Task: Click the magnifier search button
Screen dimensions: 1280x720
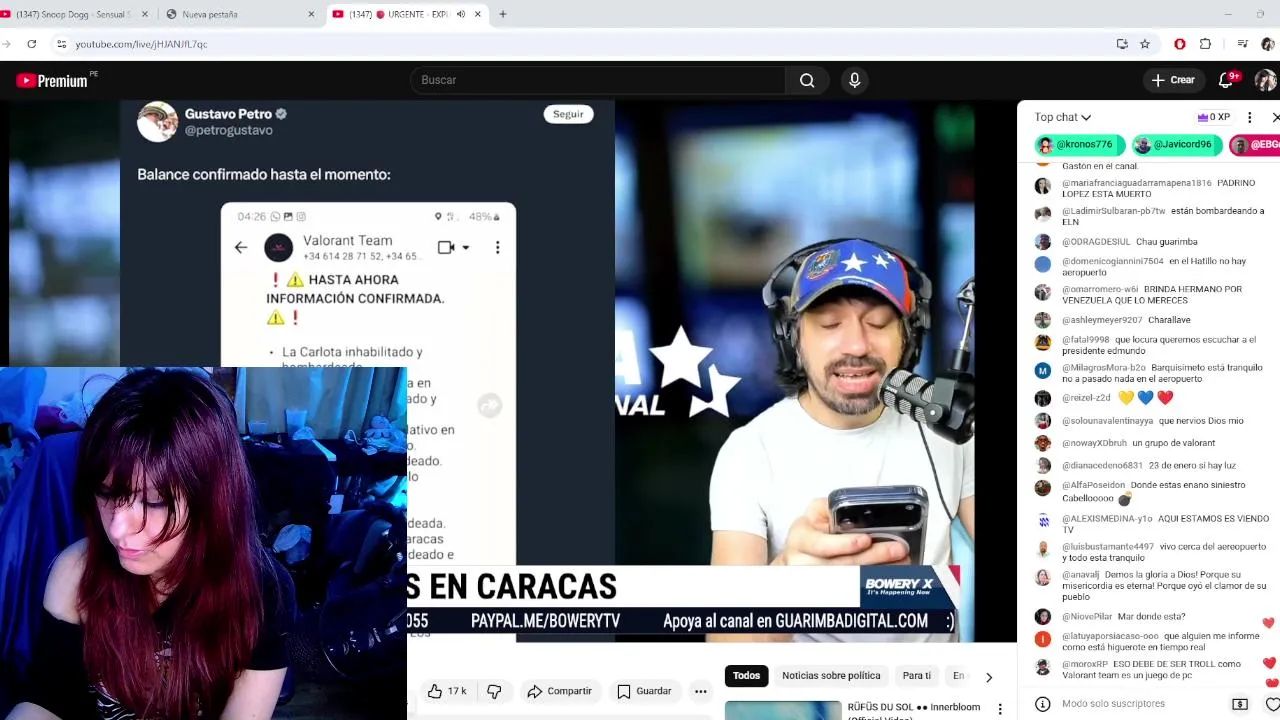Action: pos(807,80)
